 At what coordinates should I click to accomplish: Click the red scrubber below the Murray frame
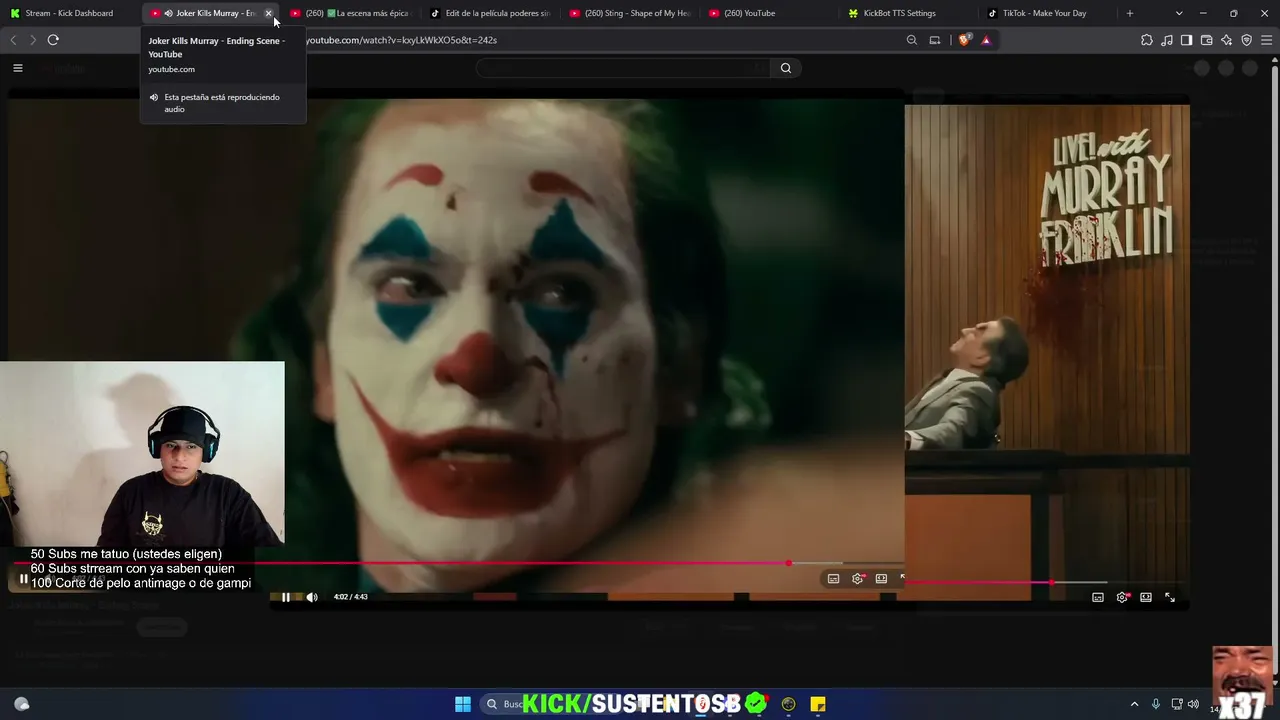(x=1051, y=582)
